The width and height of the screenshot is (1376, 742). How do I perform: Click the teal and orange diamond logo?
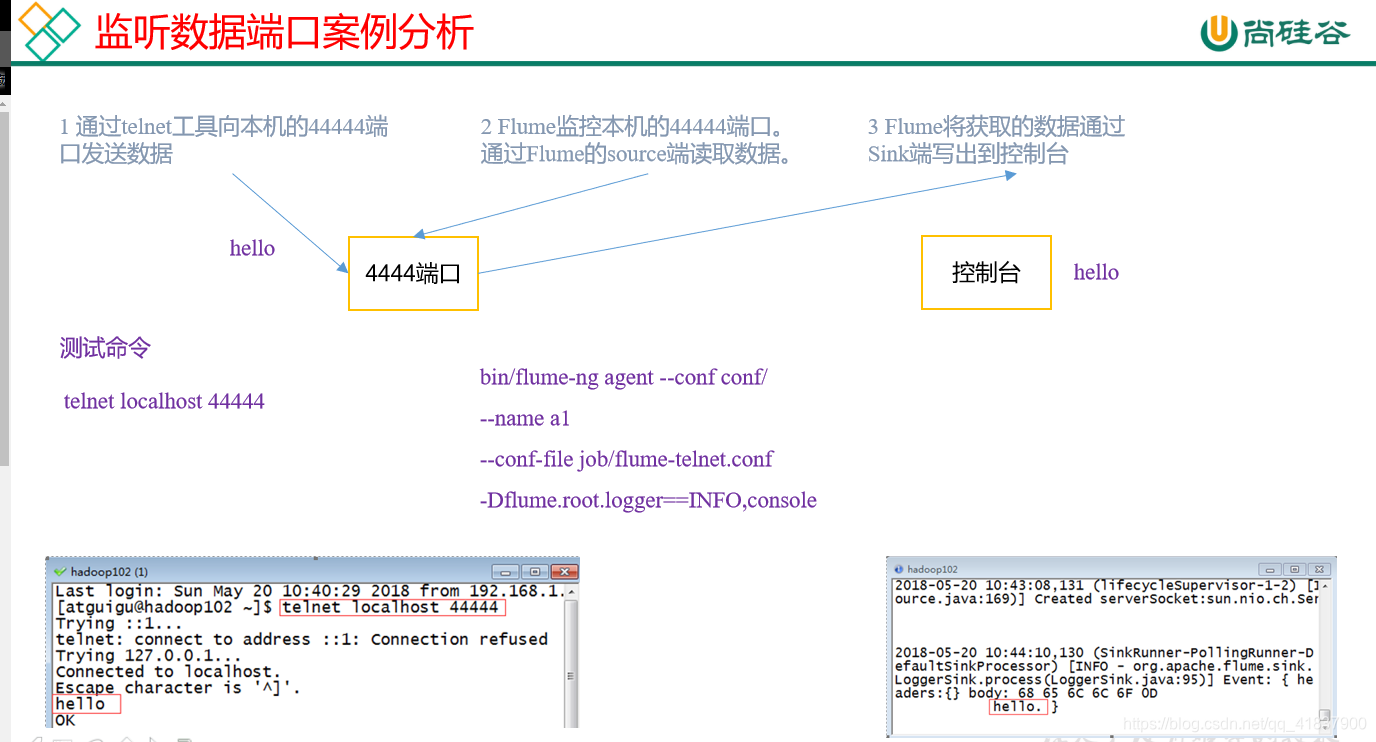point(50,32)
